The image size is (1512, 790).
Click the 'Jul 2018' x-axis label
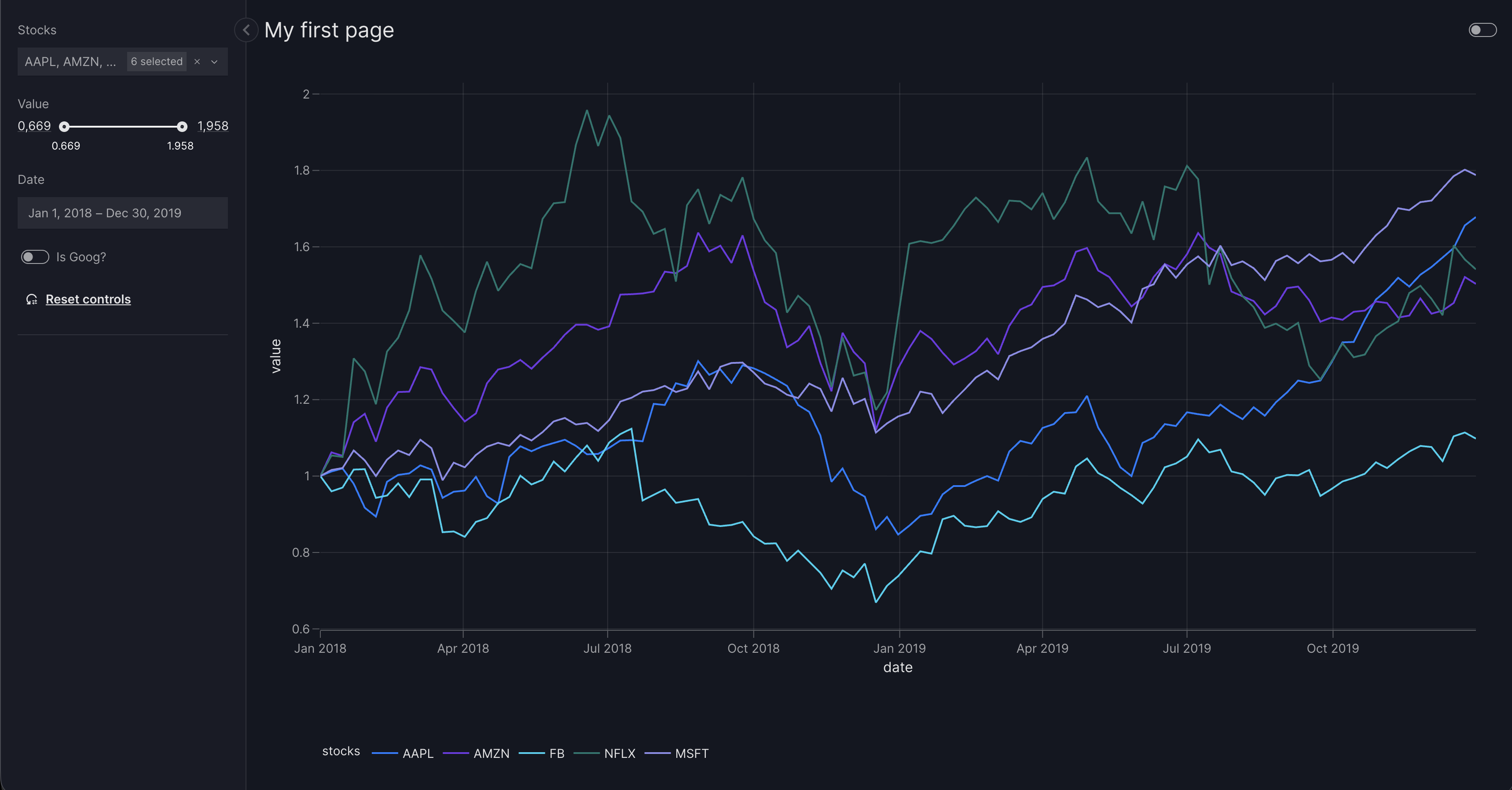(x=608, y=648)
